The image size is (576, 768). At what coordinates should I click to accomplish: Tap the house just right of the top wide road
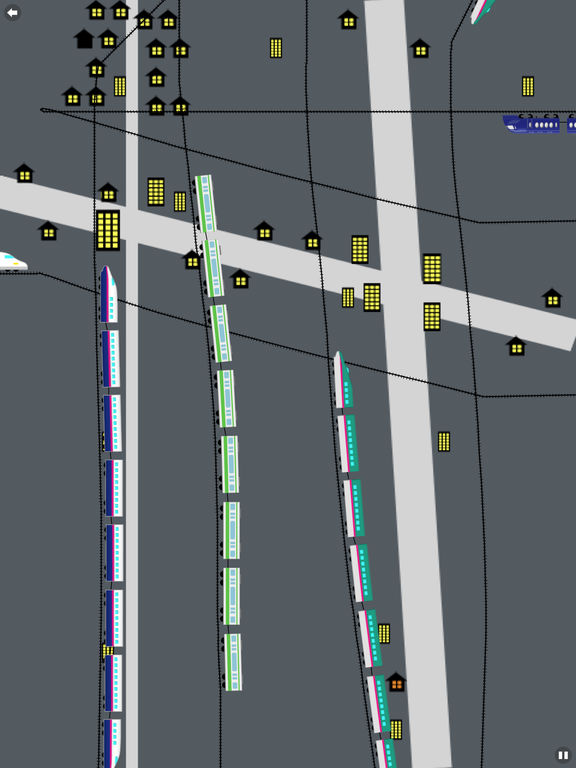pos(420,48)
